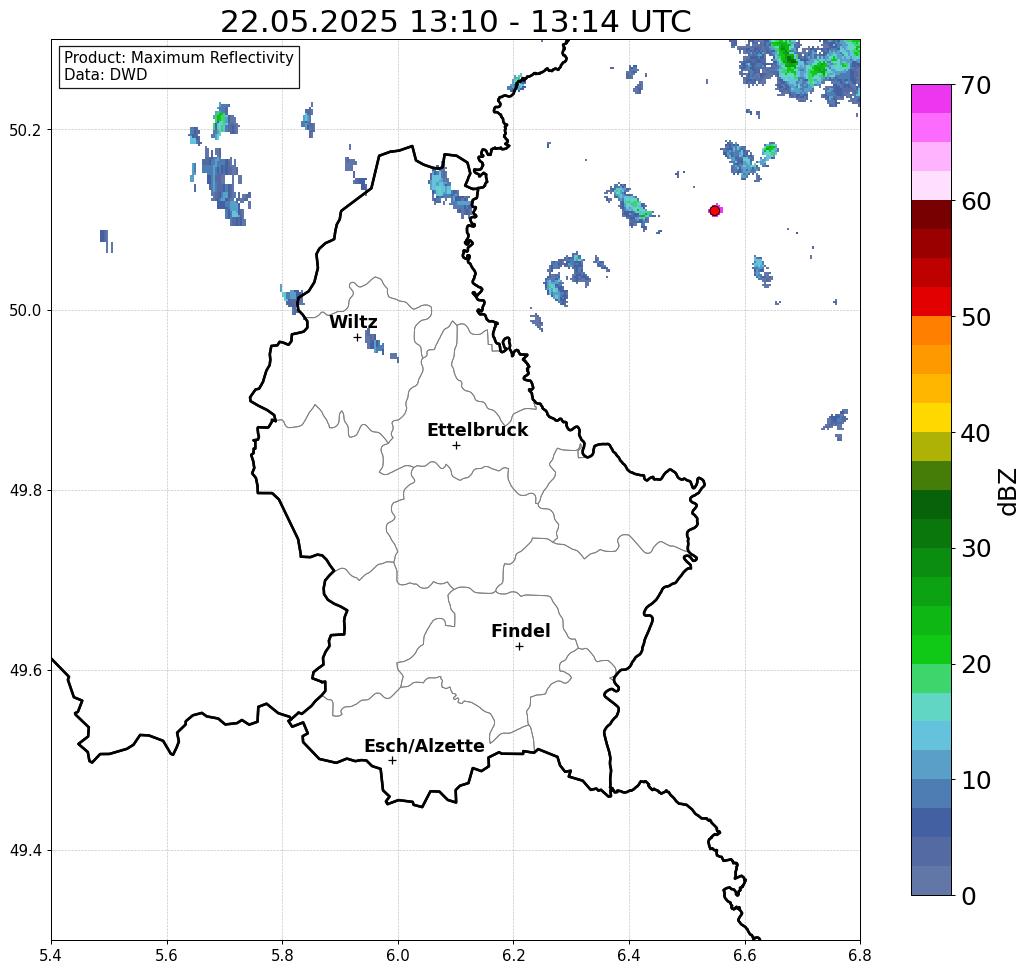1029x973 pixels.
Task: Click the 30 tick label on colorbar
Action: 975,549
